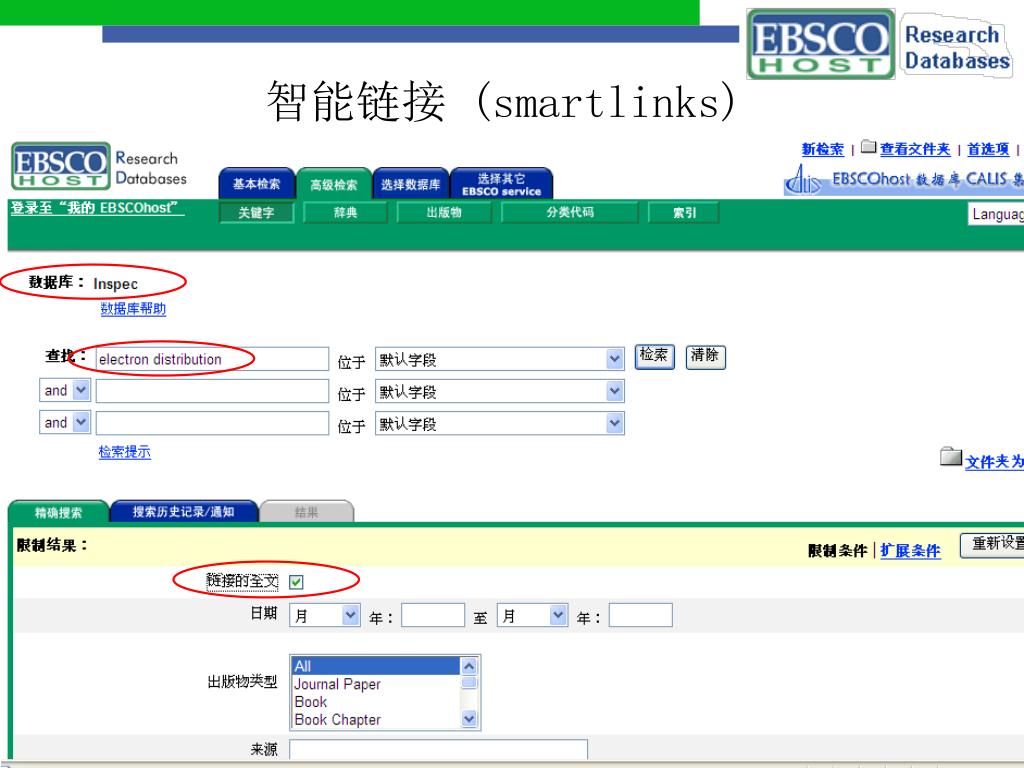
Task: Click the second empty search term field
Action: pos(212,391)
